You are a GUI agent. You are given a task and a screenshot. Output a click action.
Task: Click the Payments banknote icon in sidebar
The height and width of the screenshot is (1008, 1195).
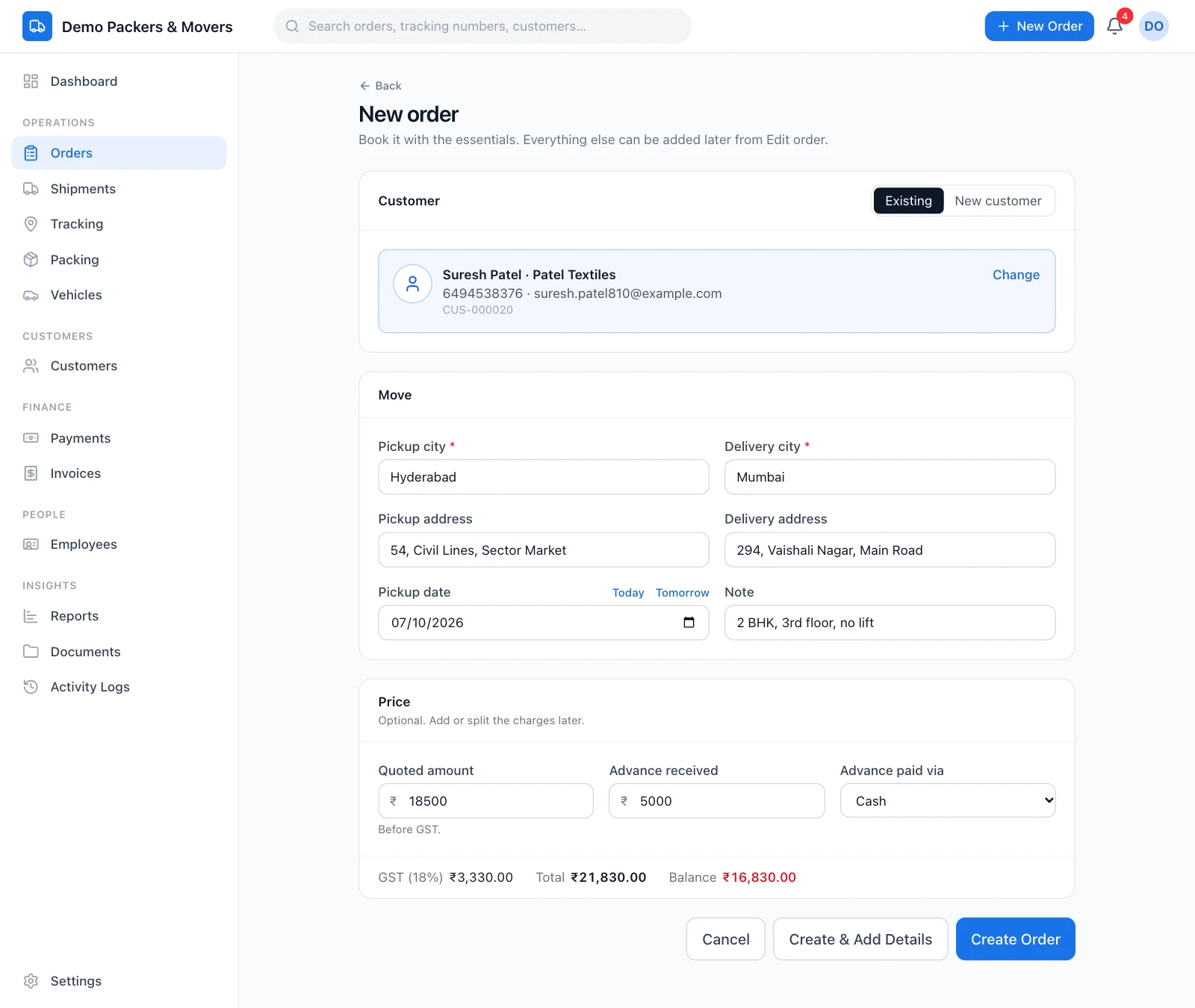coord(31,438)
